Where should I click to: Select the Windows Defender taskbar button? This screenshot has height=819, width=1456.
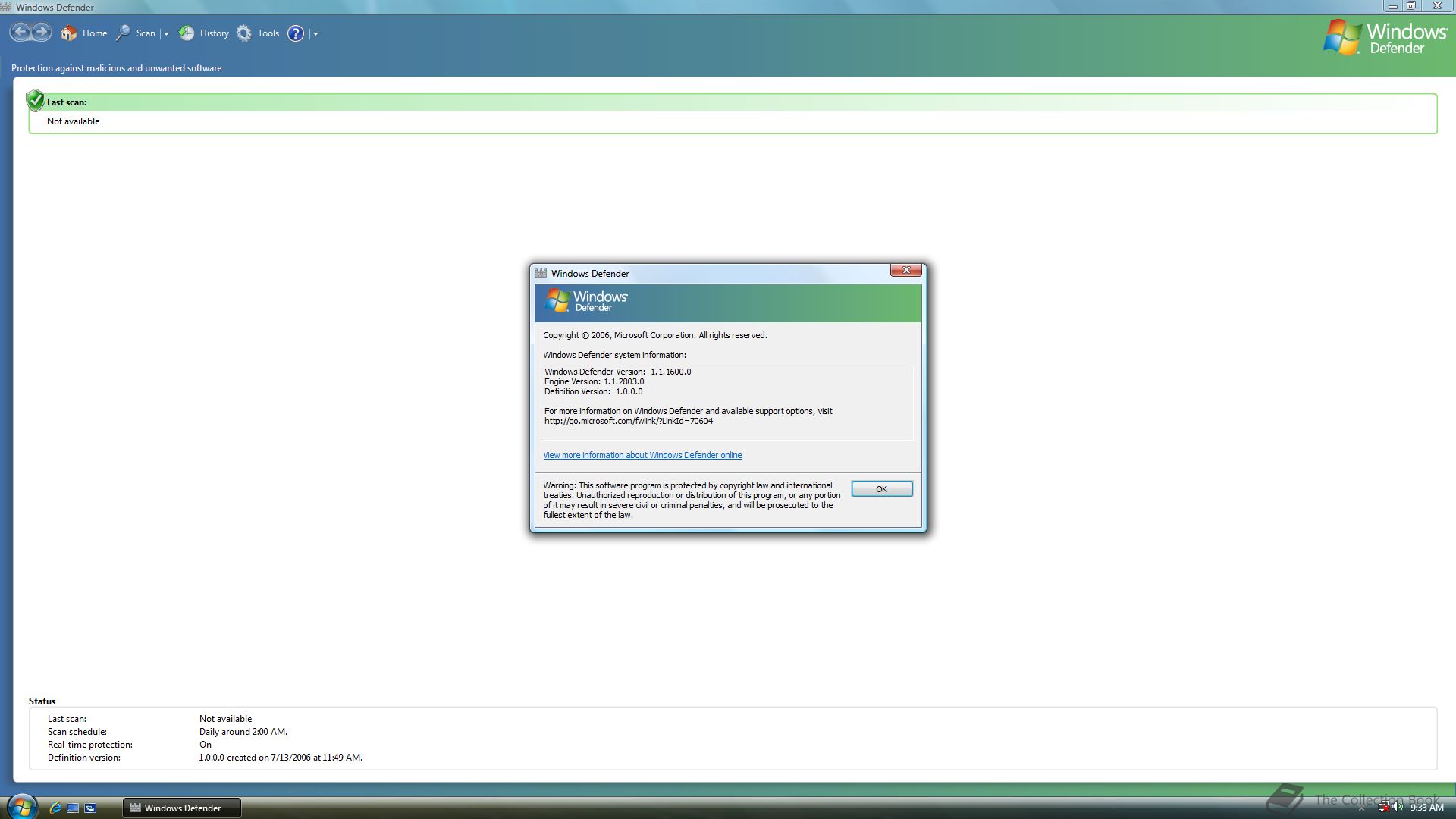click(x=182, y=808)
